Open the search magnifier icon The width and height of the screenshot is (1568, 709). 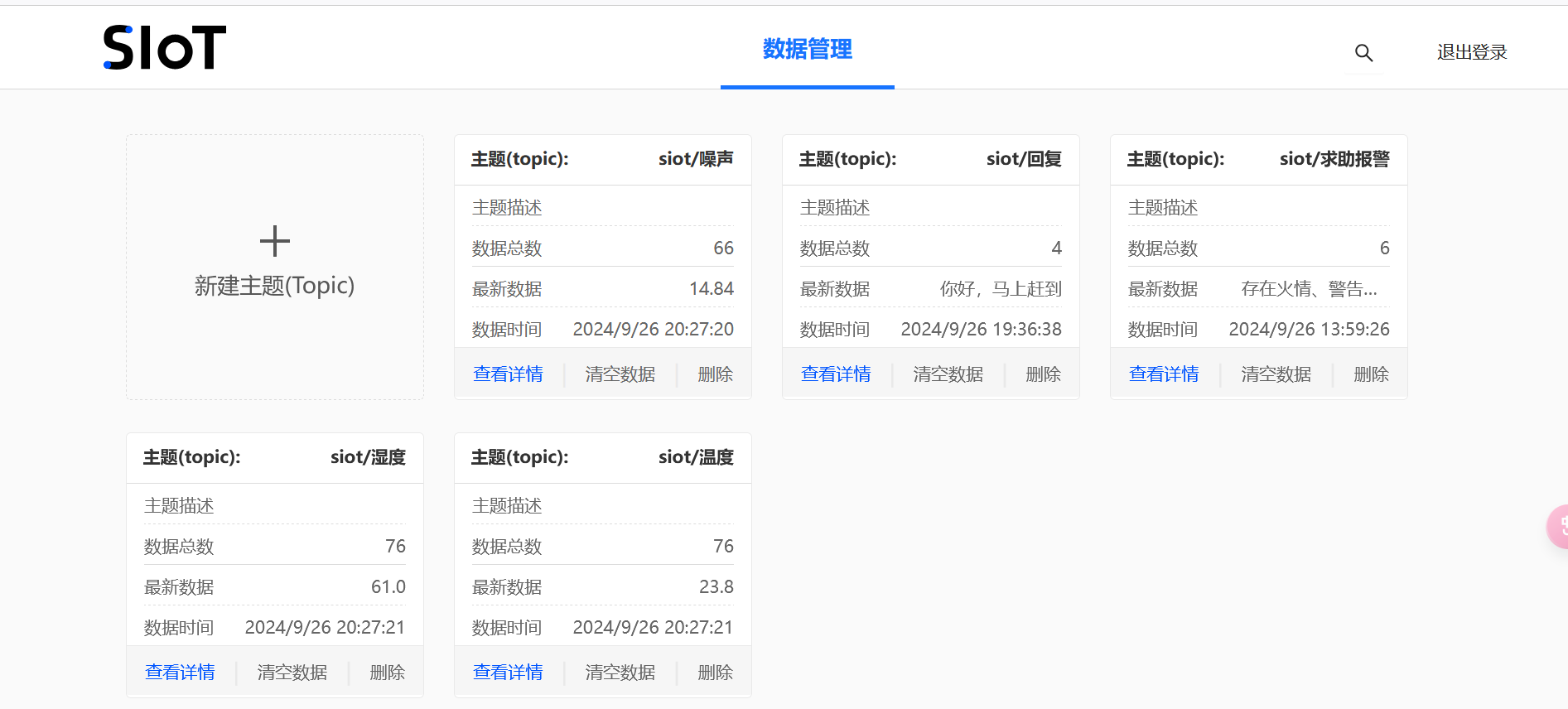(x=1363, y=53)
